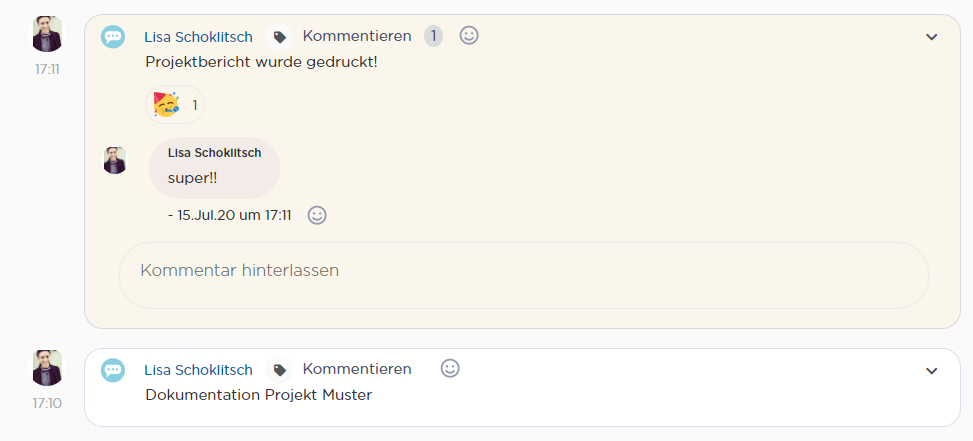Expand the Projektbericht post options chevron
Viewport: 973px width, 441px height.
pos(931,37)
